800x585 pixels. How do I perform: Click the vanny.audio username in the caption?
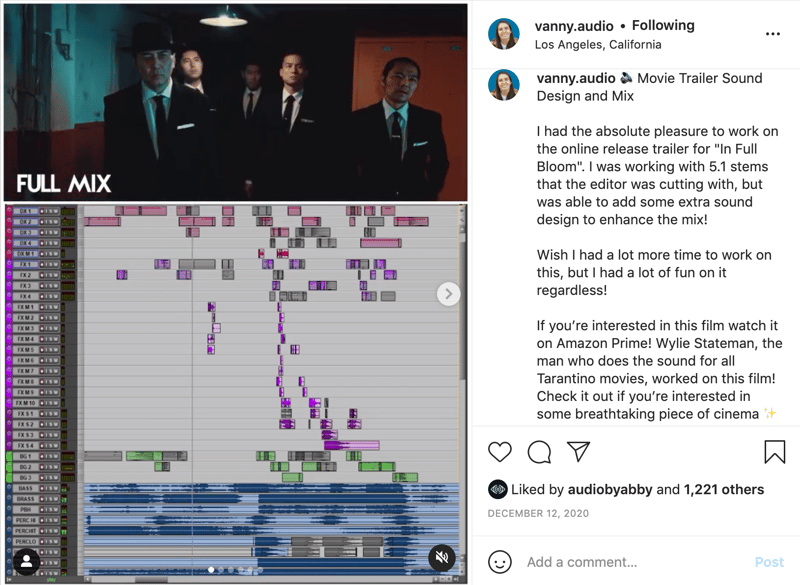point(576,78)
